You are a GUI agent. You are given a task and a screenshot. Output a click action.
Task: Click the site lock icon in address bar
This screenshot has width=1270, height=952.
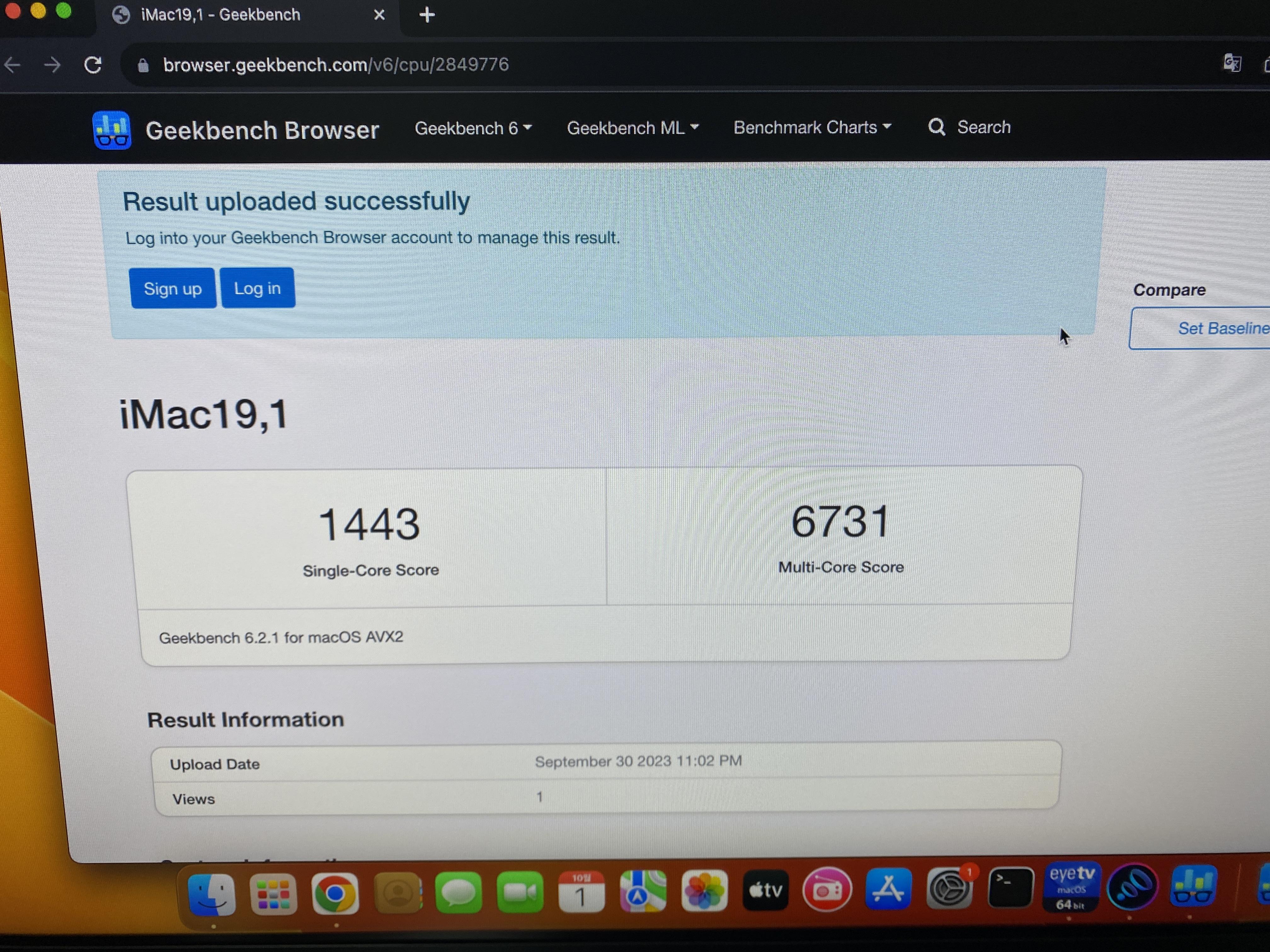coord(143,65)
